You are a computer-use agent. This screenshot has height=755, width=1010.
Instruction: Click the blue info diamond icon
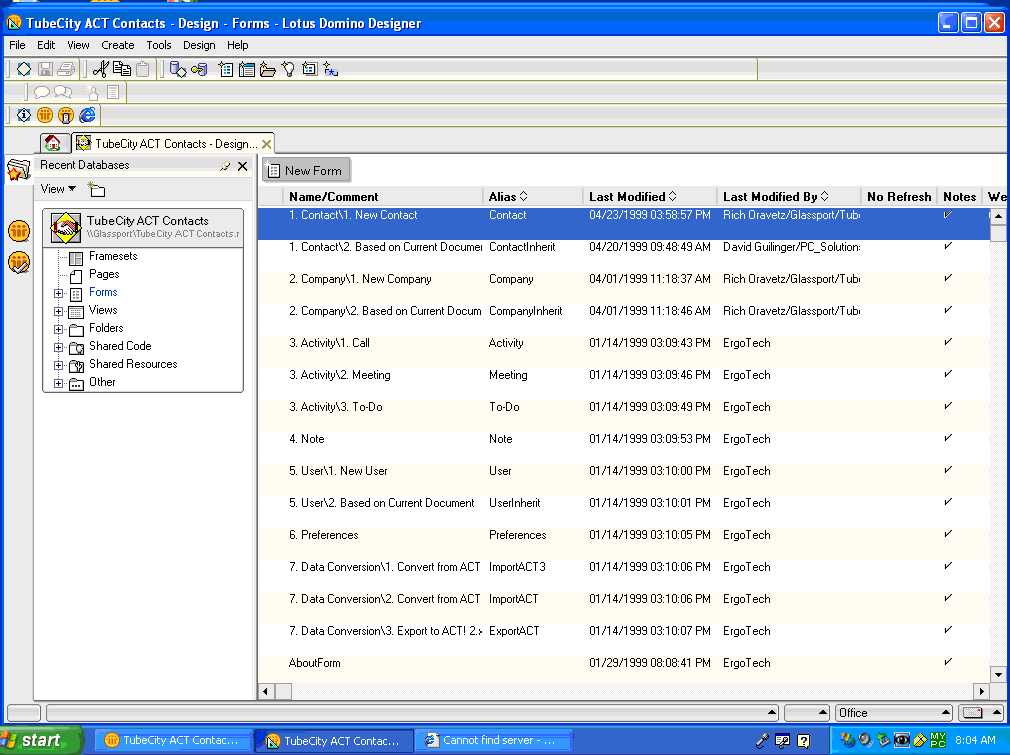(x=24, y=115)
